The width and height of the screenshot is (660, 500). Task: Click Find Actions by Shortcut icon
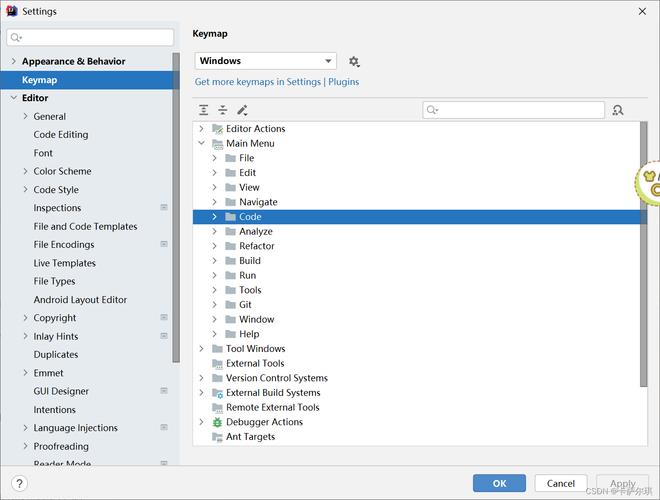(x=618, y=110)
